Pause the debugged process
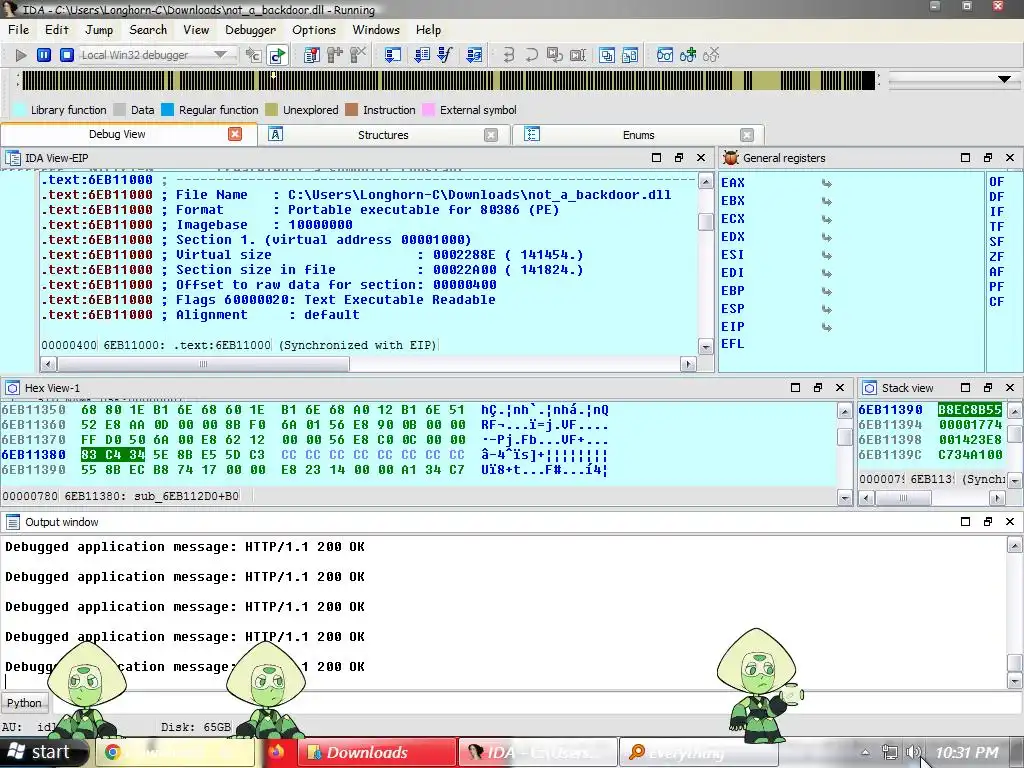 (44, 56)
